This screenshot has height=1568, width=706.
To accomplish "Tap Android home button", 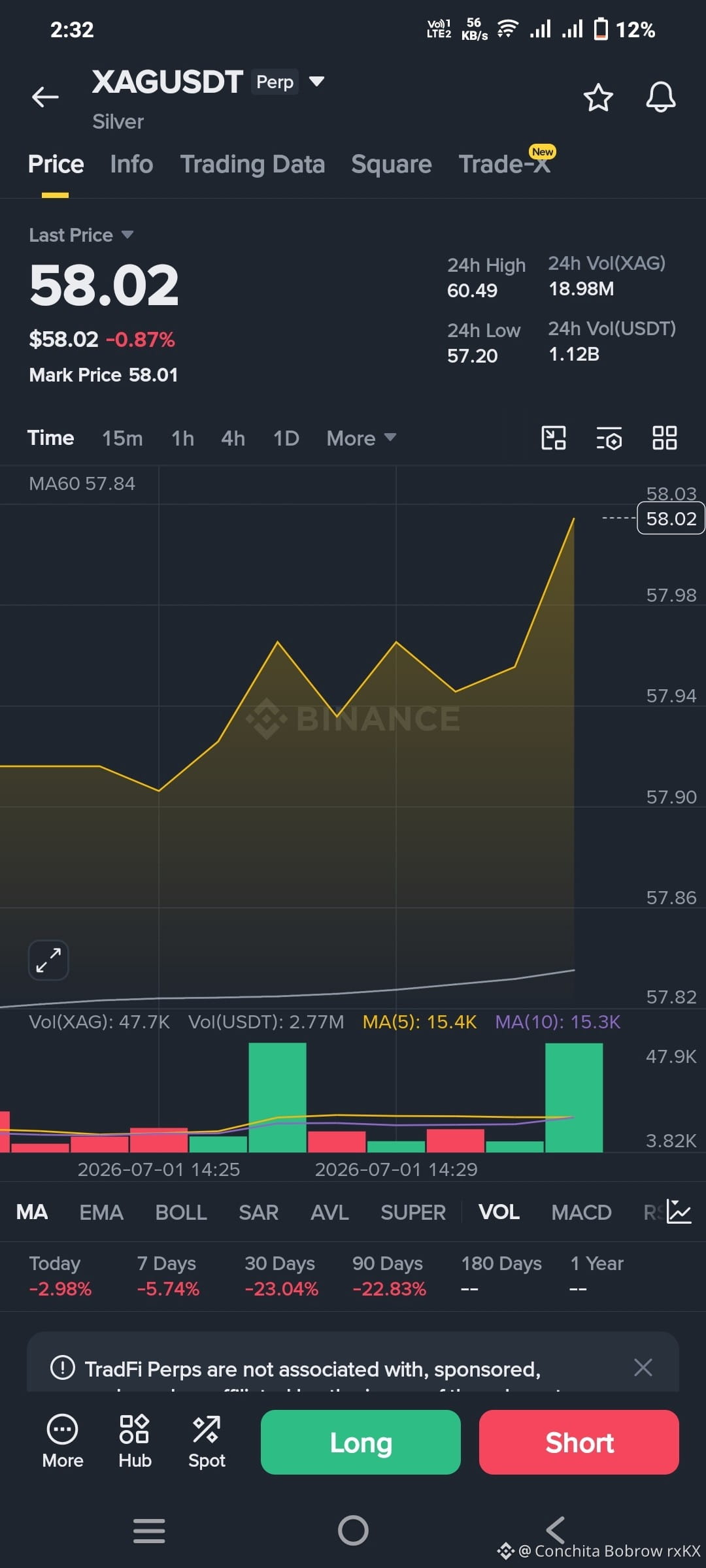I will click(353, 1530).
